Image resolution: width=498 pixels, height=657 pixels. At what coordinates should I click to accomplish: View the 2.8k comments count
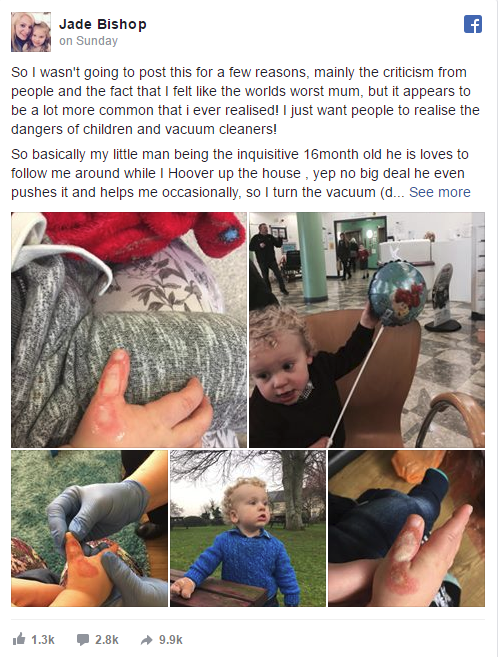[106, 640]
